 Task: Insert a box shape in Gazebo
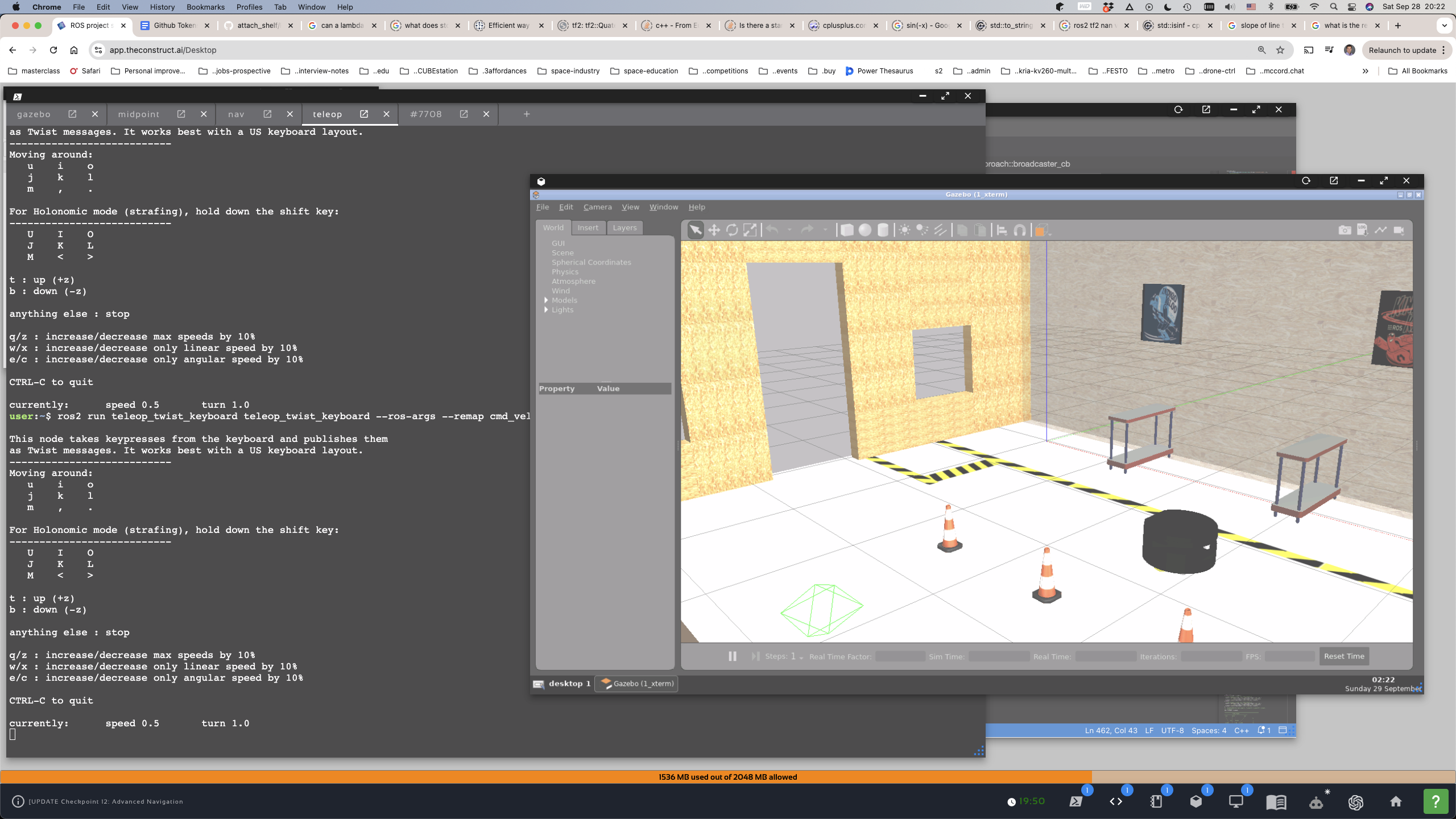pos(847,230)
